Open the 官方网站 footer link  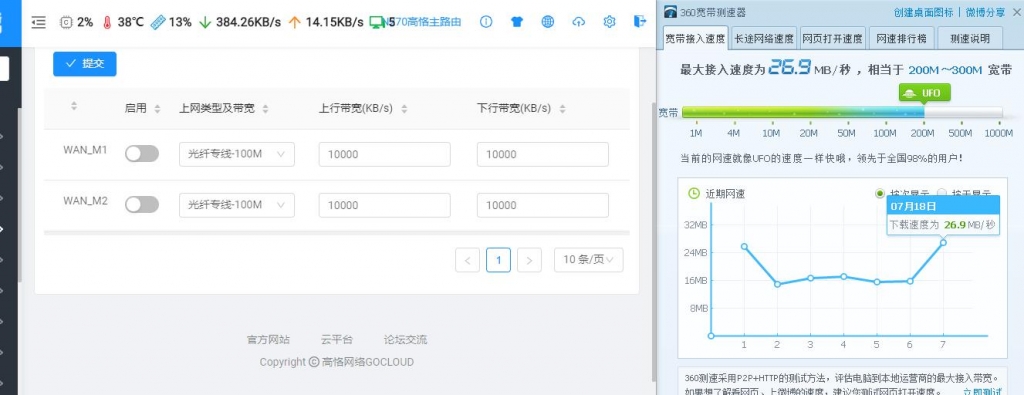(268, 340)
